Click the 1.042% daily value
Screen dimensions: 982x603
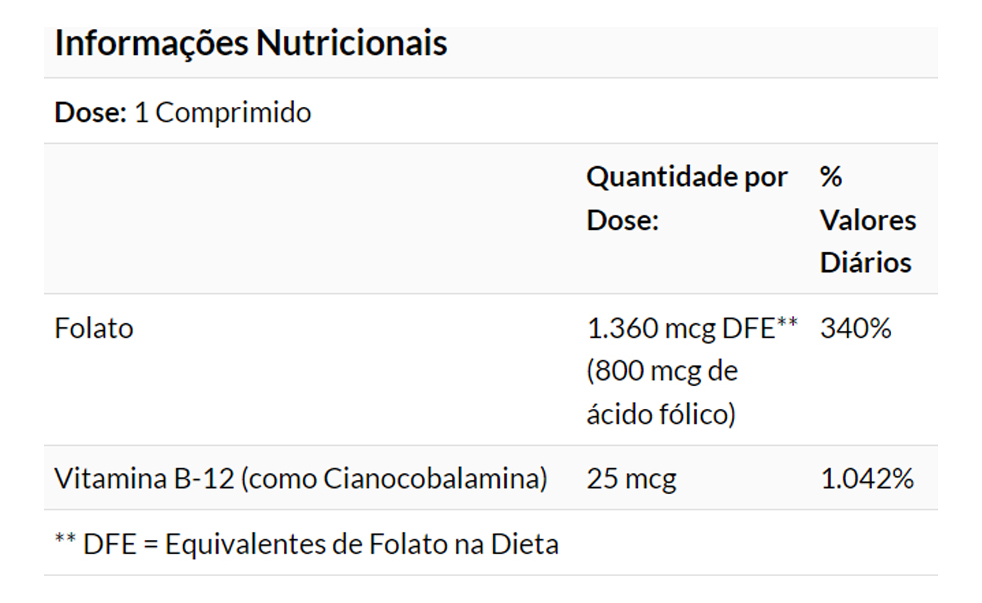pos(866,478)
